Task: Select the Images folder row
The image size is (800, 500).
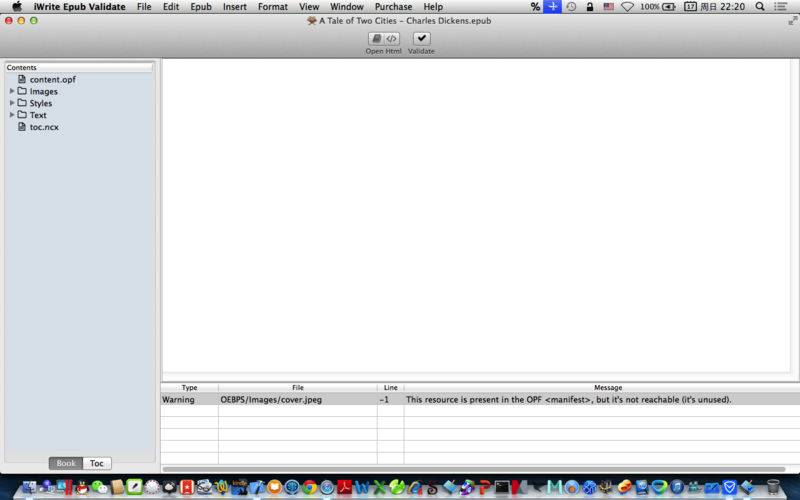Action: click(80, 91)
